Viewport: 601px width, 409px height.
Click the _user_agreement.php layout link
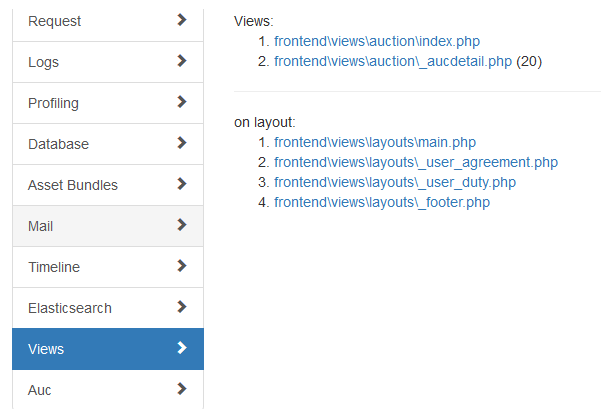click(x=415, y=162)
